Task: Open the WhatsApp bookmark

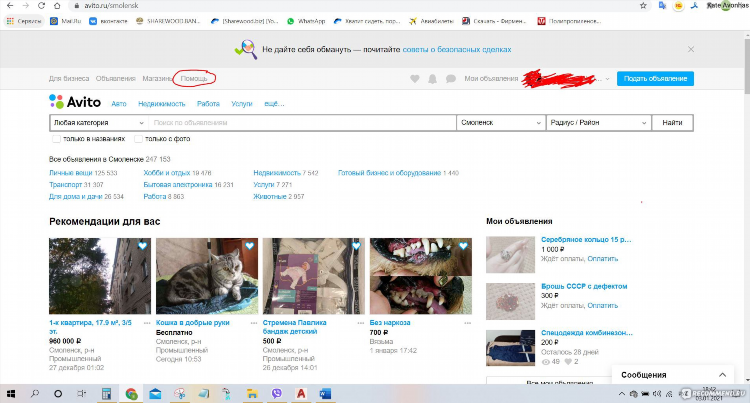Action: coord(306,21)
